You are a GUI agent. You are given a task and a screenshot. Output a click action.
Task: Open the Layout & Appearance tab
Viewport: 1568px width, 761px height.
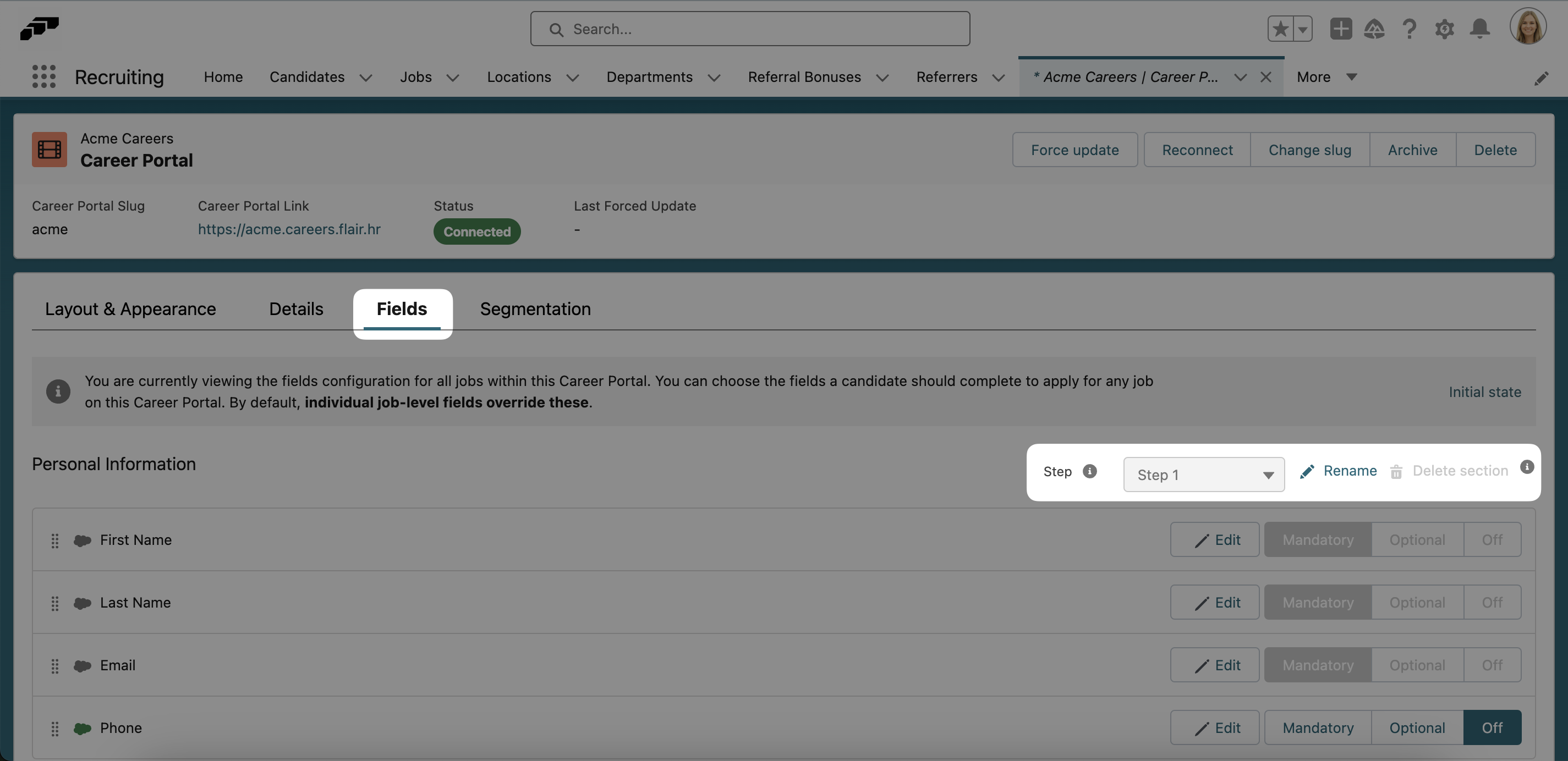pyautogui.click(x=130, y=309)
